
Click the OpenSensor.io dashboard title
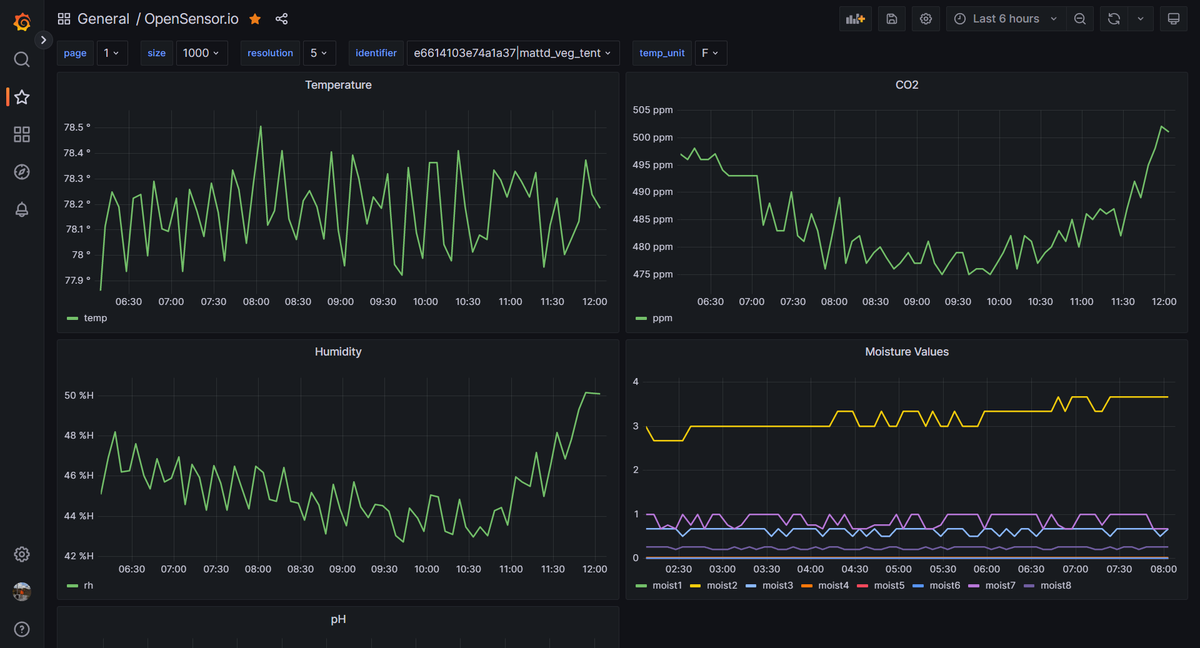click(x=191, y=19)
